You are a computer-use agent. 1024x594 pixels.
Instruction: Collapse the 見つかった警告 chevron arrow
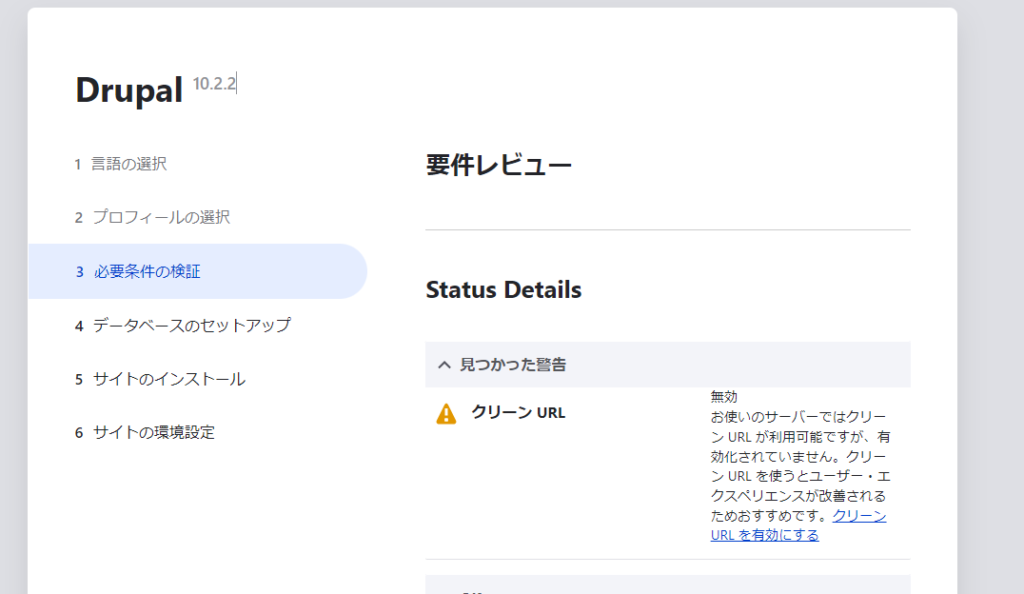(444, 365)
